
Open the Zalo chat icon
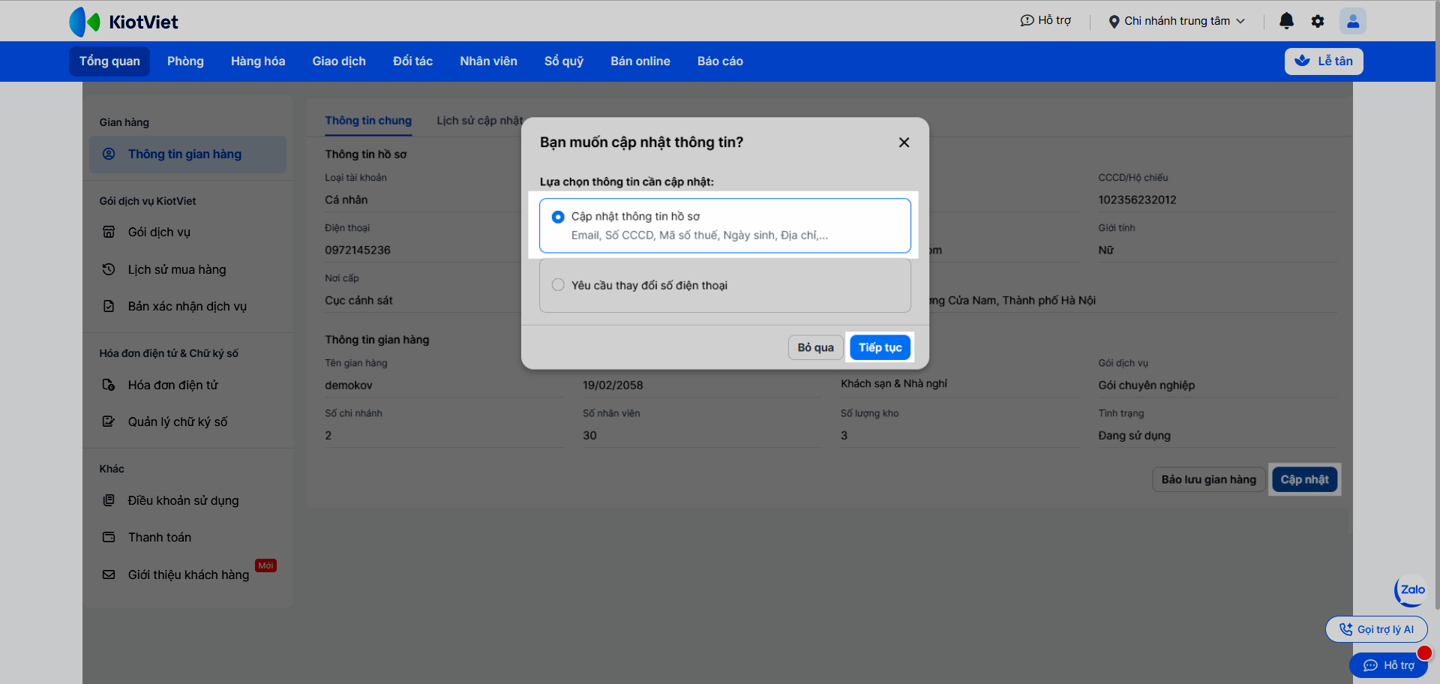[1411, 590]
